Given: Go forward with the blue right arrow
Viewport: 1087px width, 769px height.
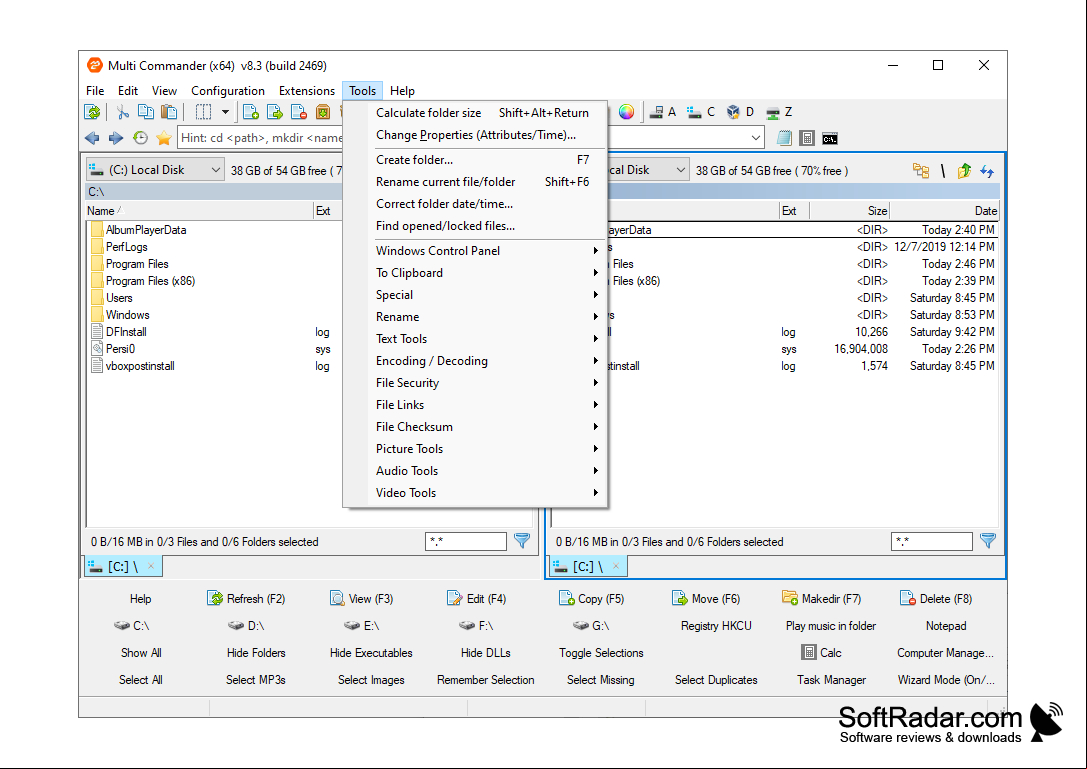Looking at the screenshot, I should point(116,138).
